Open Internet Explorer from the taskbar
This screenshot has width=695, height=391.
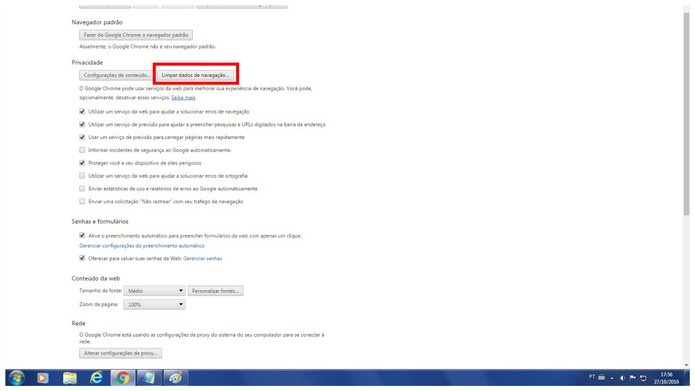96,378
